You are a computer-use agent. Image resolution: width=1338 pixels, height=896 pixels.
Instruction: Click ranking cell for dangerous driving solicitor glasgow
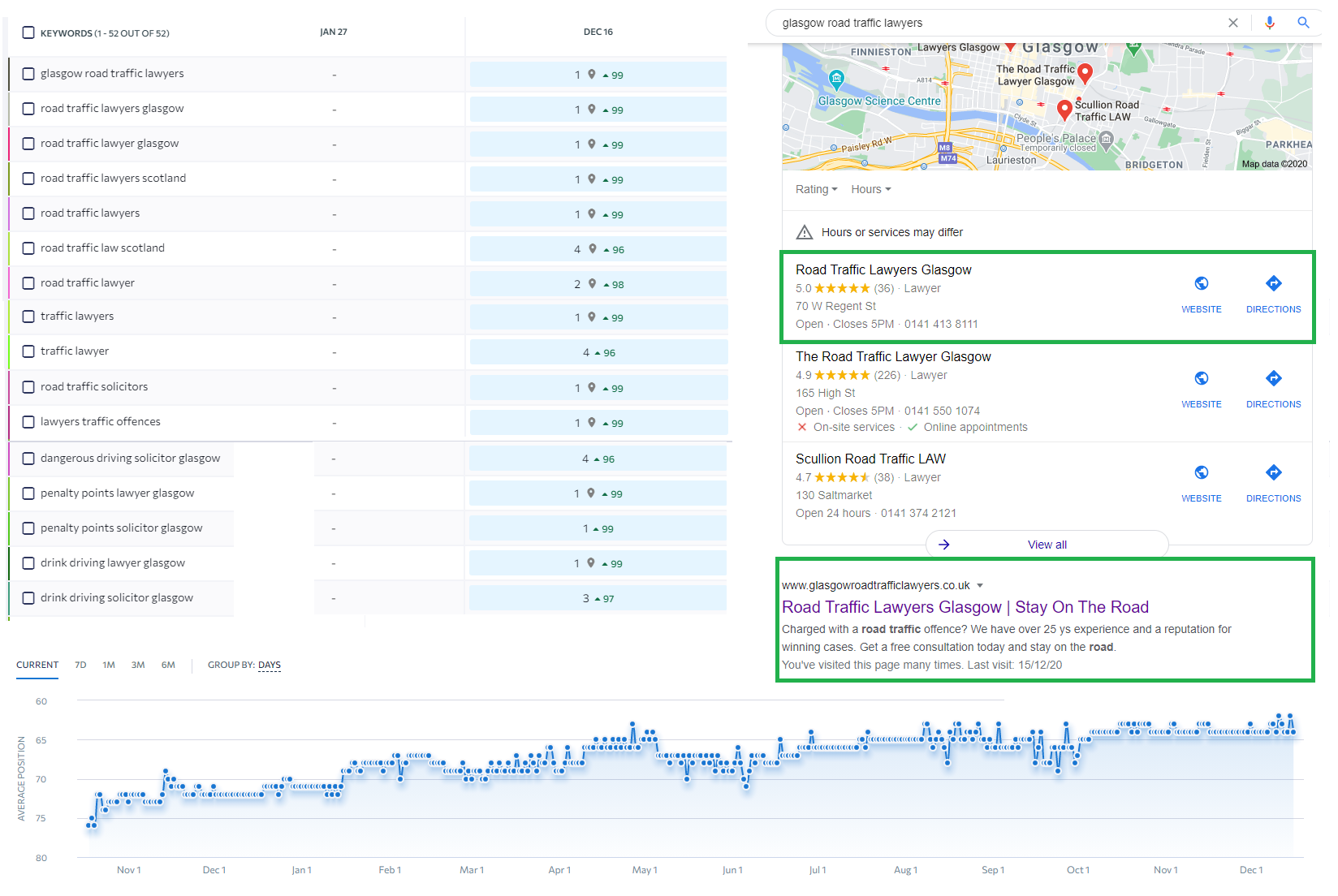(598, 459)
